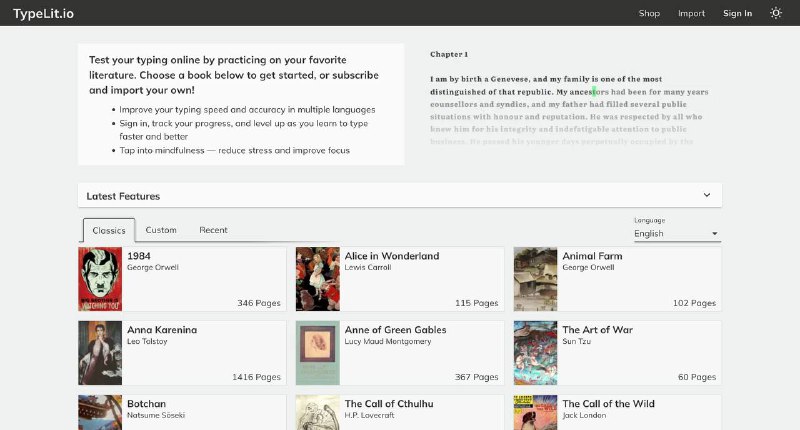Click the 1984 book title
This screenshot has width=800, height=430.
click(x=139, y=256)
